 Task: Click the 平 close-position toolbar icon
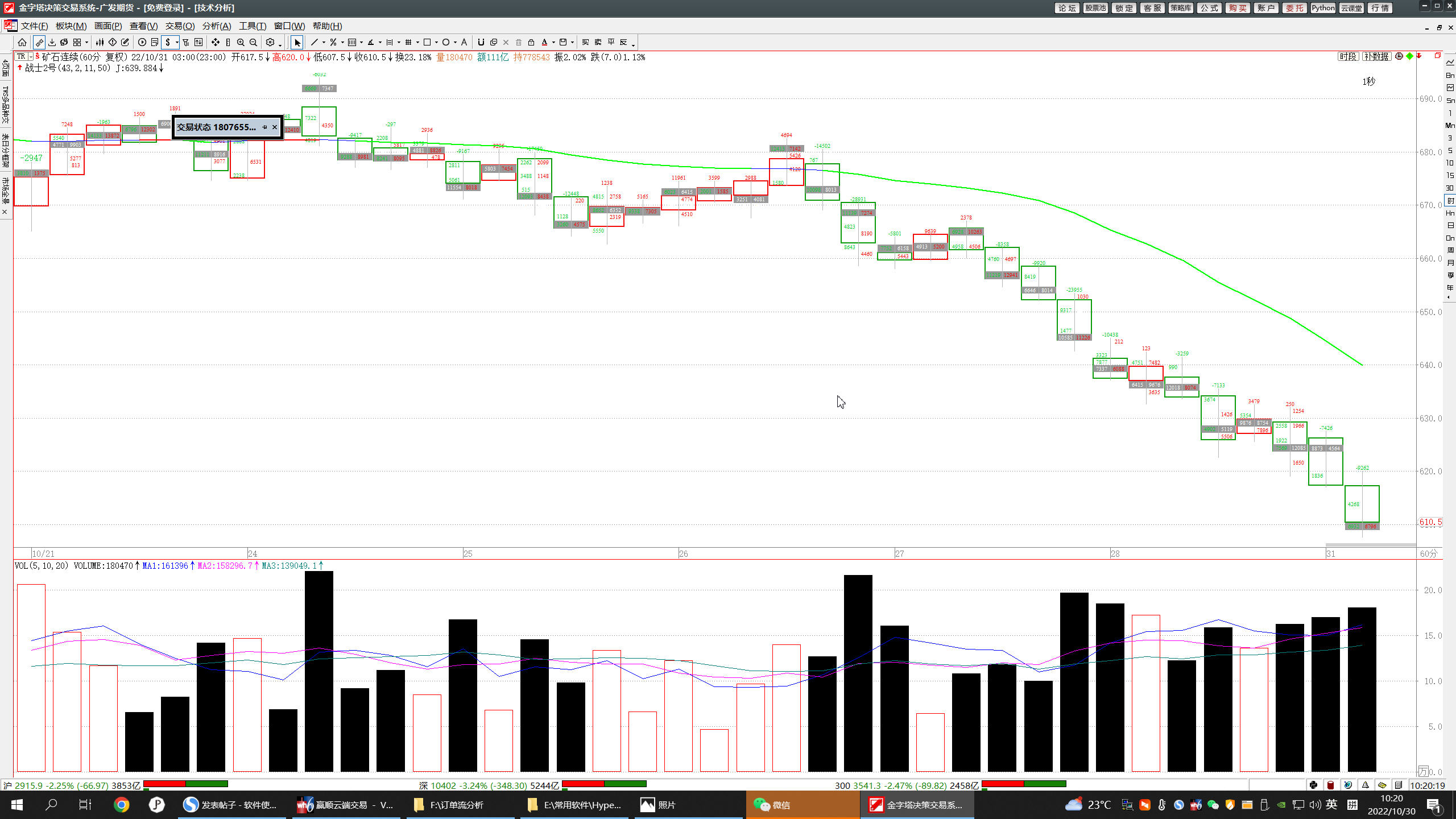611,42
